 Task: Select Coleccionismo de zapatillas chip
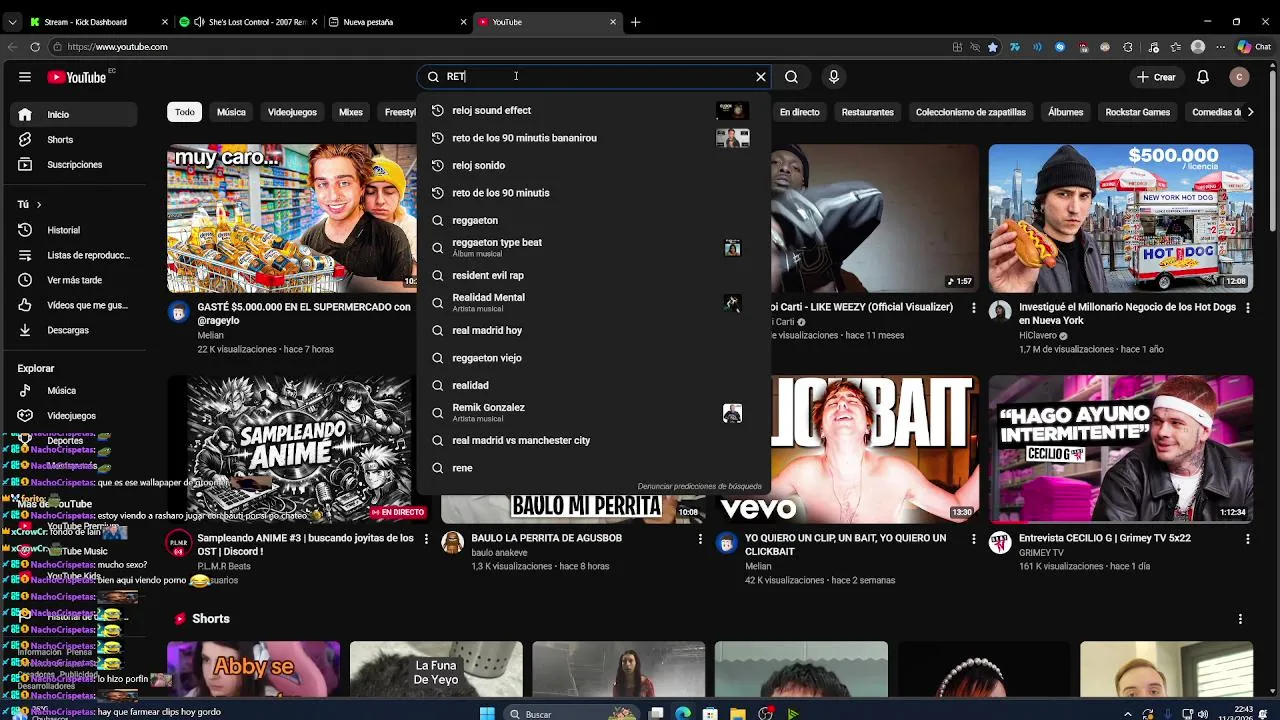tap(970, 112)
